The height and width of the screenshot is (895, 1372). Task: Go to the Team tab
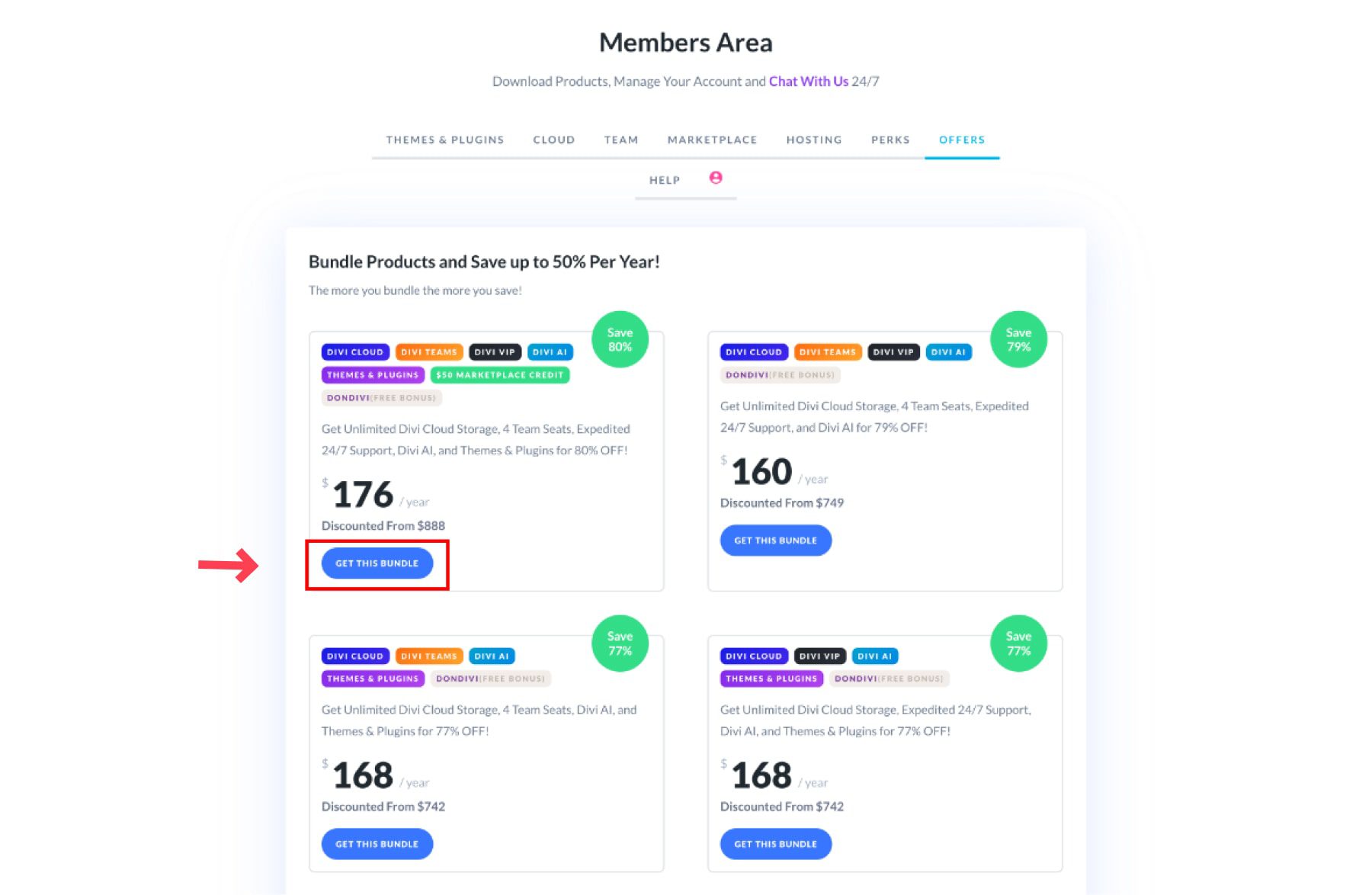621,140
